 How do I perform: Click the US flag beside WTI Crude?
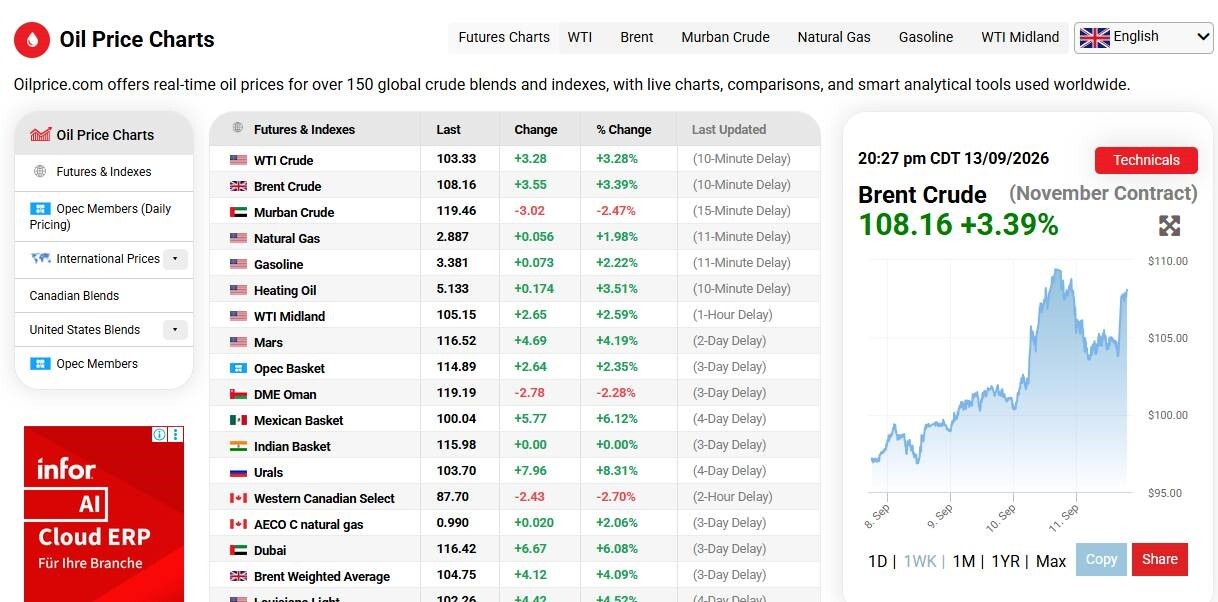tap(238, 160)
